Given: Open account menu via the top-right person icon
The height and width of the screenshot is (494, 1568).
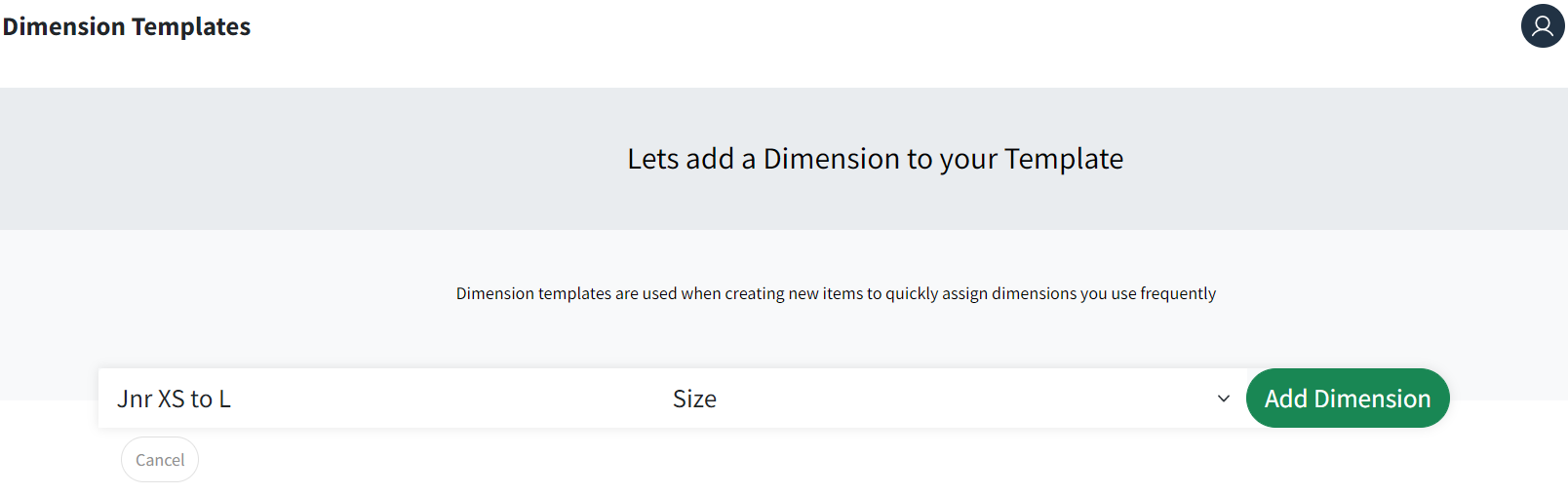Looking at the screenshot, I should pos(1543,25).
